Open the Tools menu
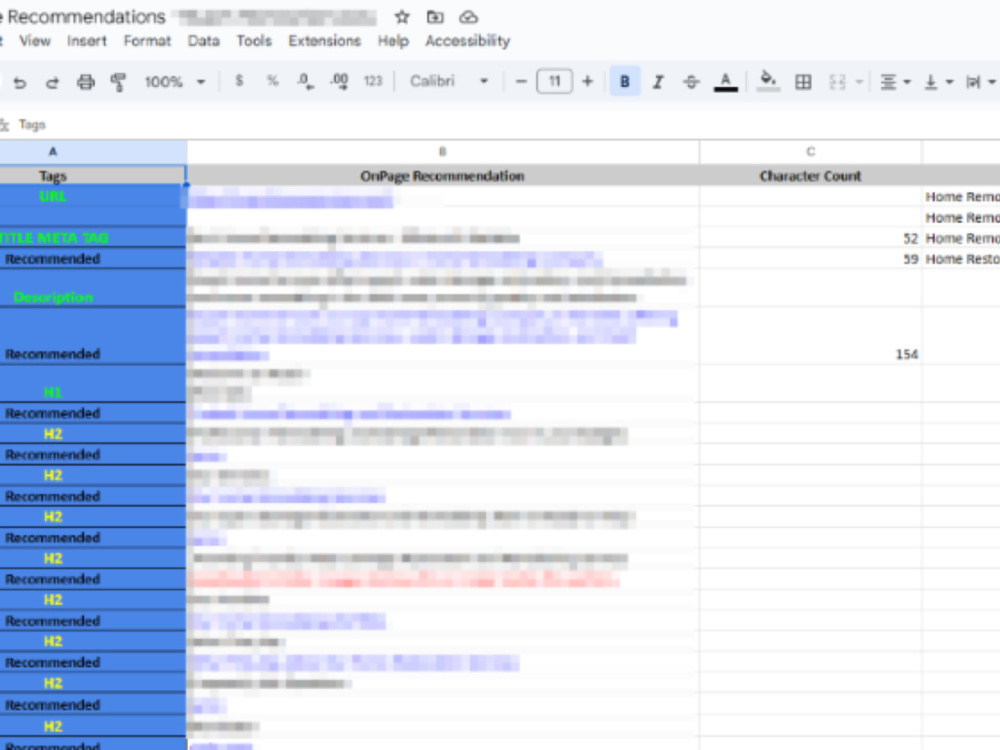 [x=254, y=41]
